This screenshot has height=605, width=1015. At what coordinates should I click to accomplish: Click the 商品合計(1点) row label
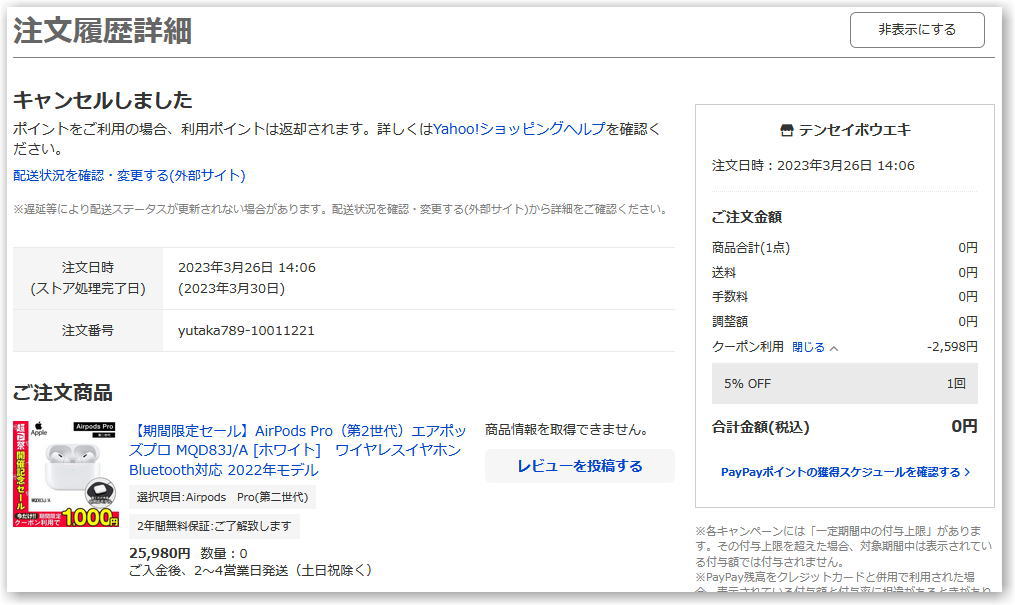click(x=751, y=248)
